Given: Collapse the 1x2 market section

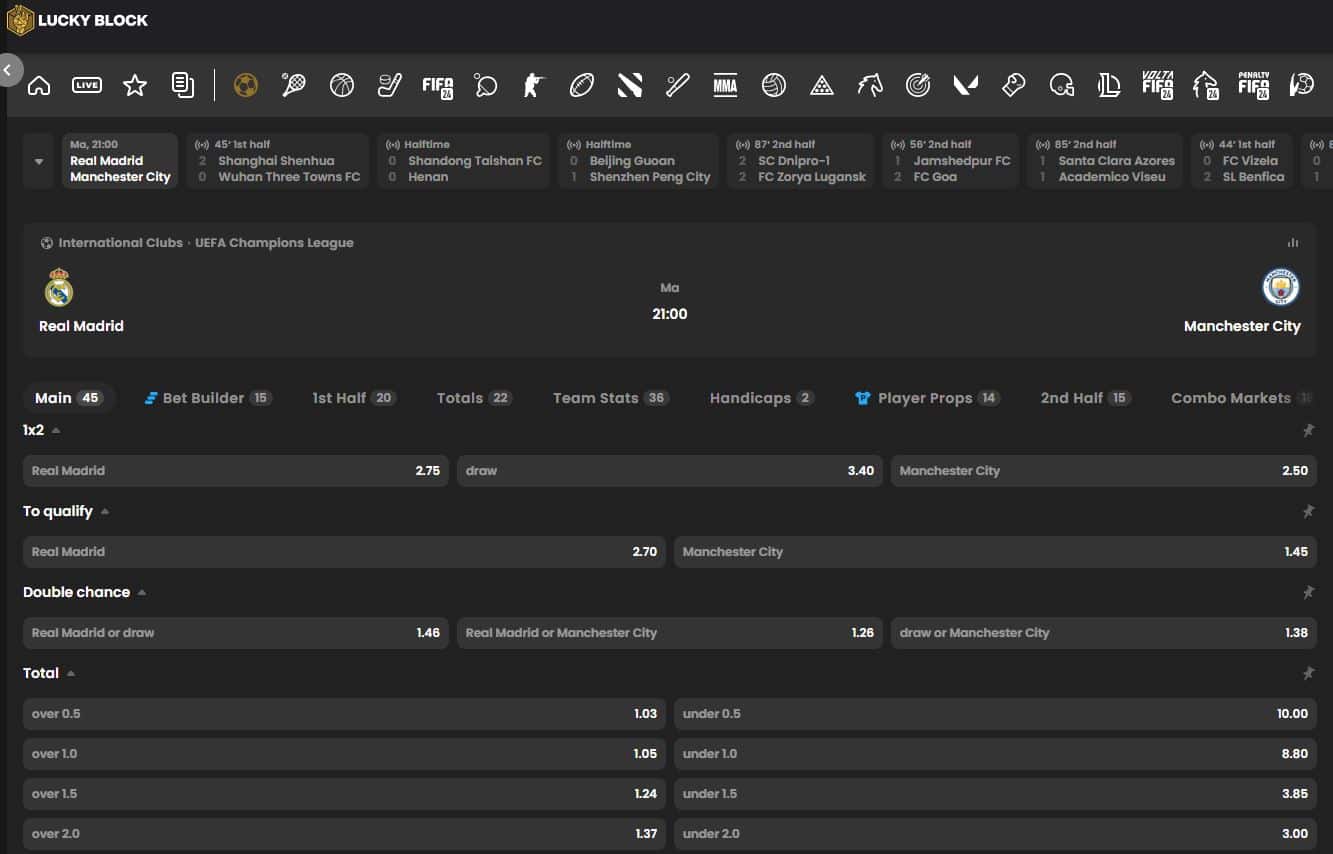Looking at the screenshot, I should click(x=56, y=430).
